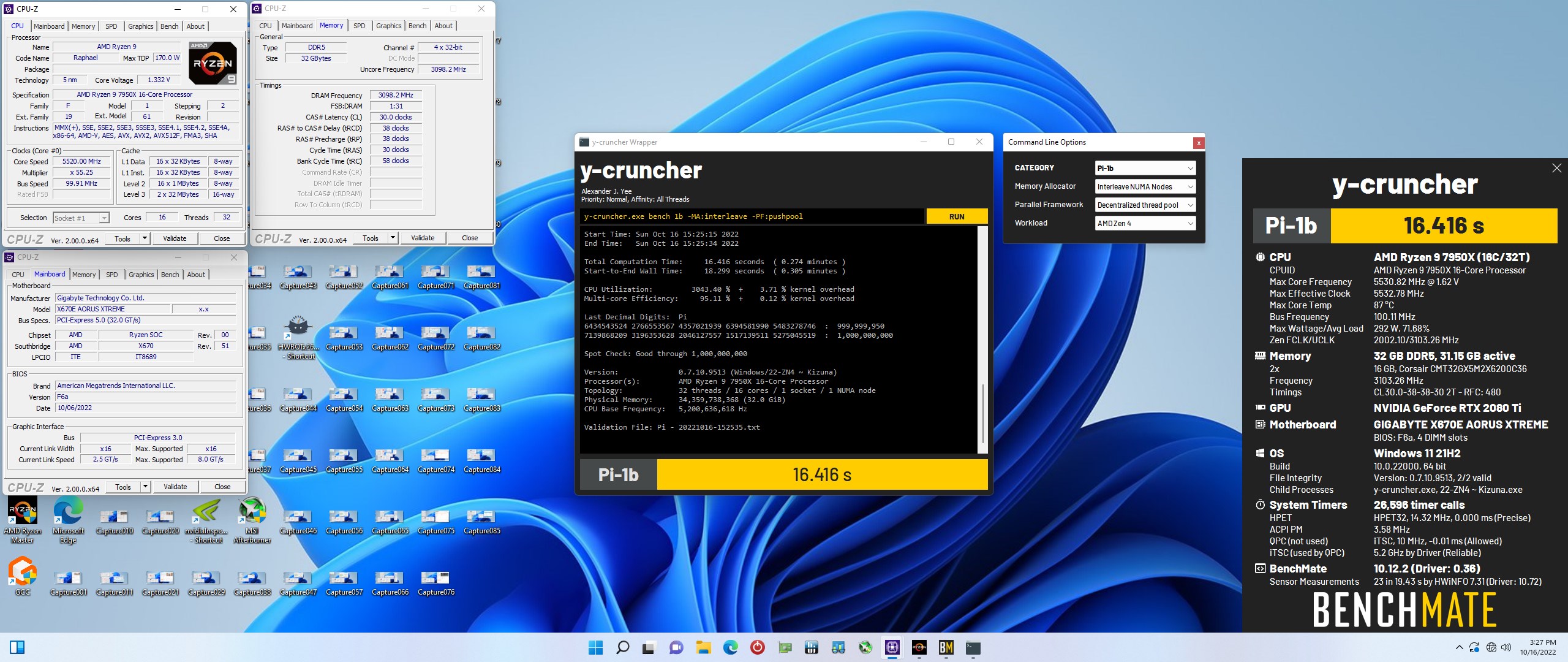Click the 16.416 s result bar in y-cruncher Wrapper
Screen dimensions: 1568x662
click(822, 474)
